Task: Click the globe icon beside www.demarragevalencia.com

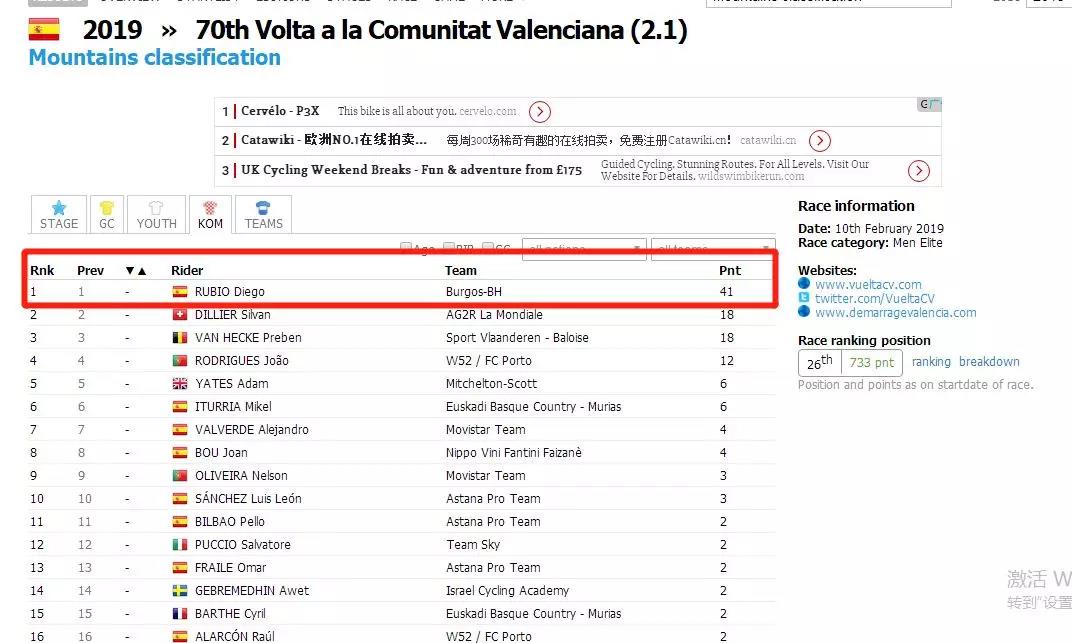Action: 804,312
